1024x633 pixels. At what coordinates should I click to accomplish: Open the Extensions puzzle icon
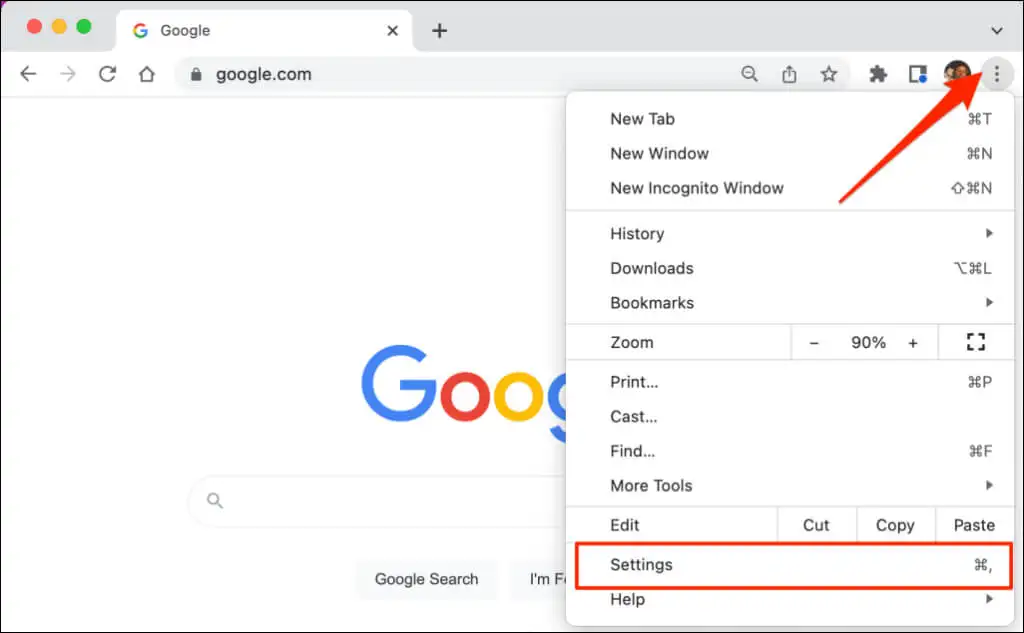[x=878, y=74]
